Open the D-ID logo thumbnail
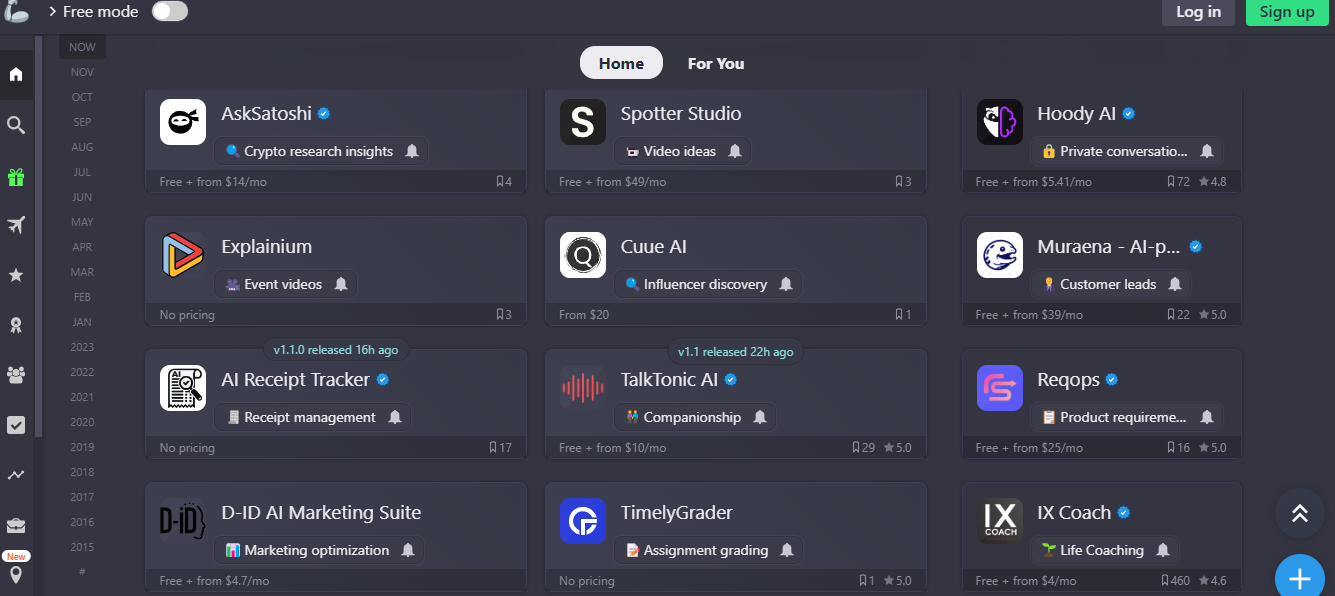 point(183,521)
